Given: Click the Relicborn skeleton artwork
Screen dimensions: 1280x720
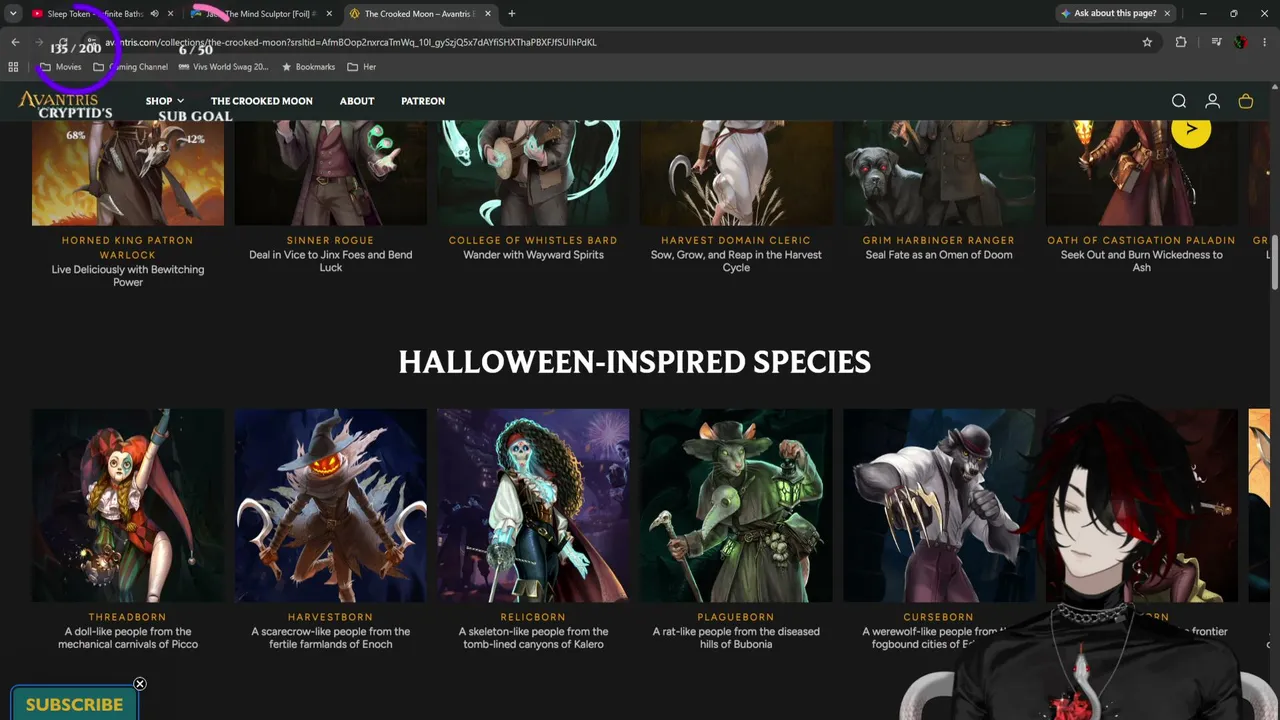Looking at the screenshot, I should point(533,505).
